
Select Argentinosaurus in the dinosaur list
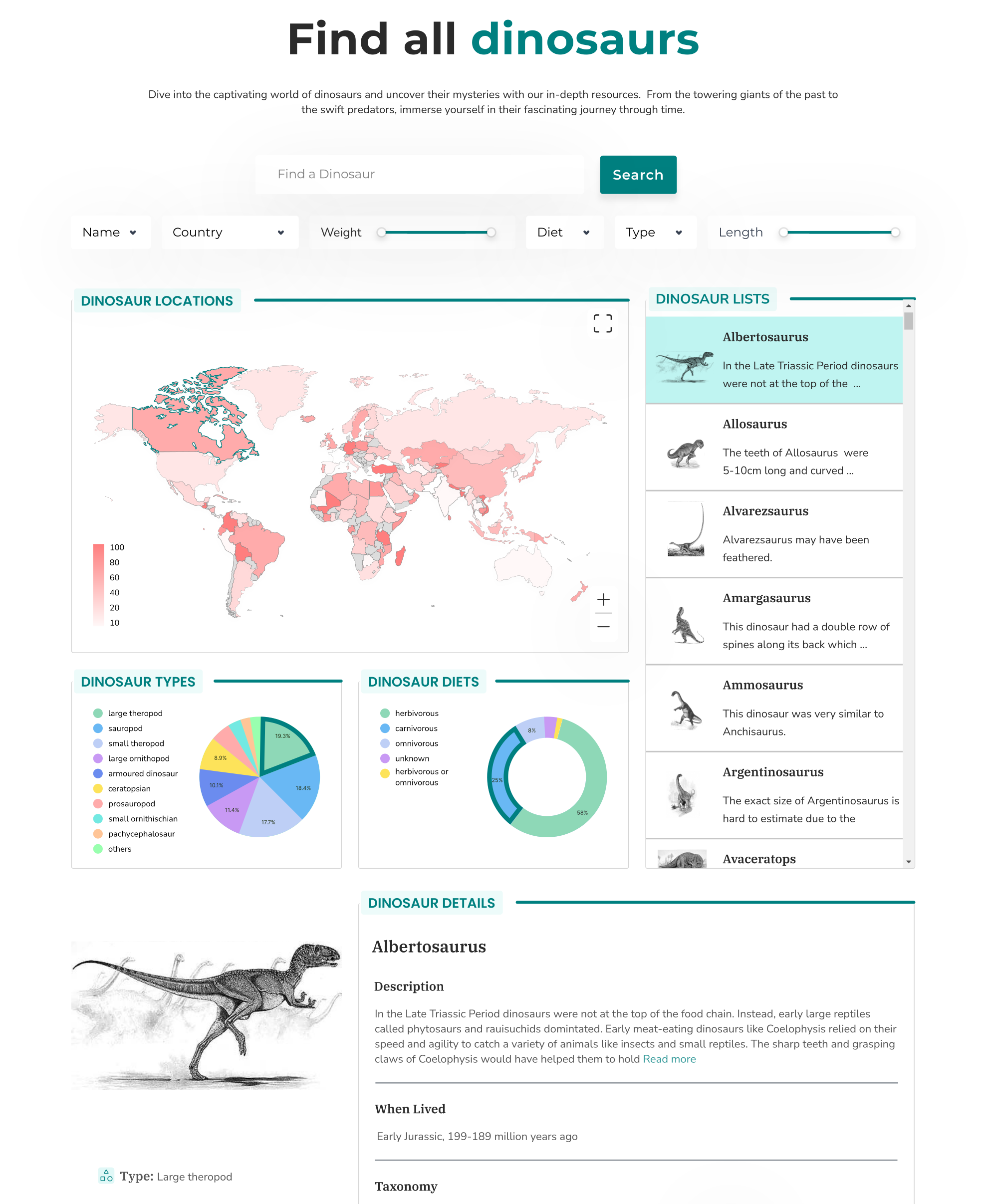click(774, 795)
